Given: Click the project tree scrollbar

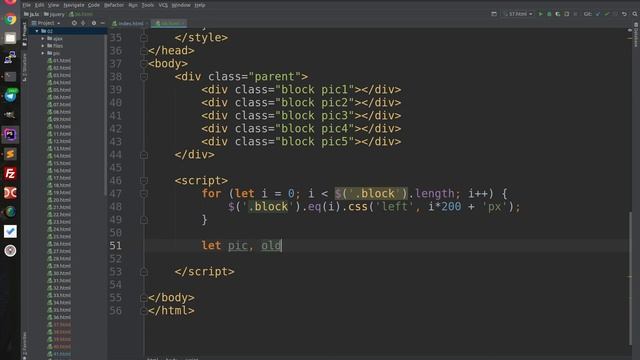Looking at the screenshot, I should coord(105,114).
